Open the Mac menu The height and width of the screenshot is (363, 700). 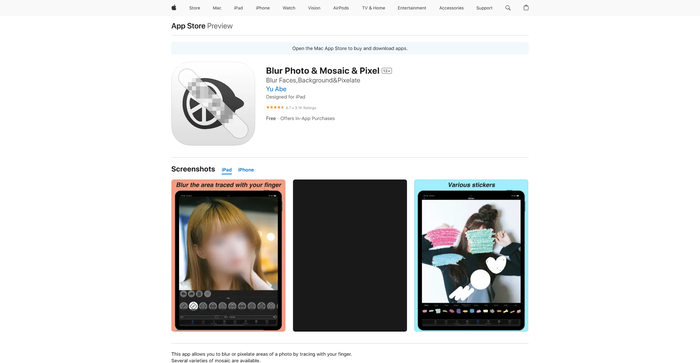[x=217, y=8]
